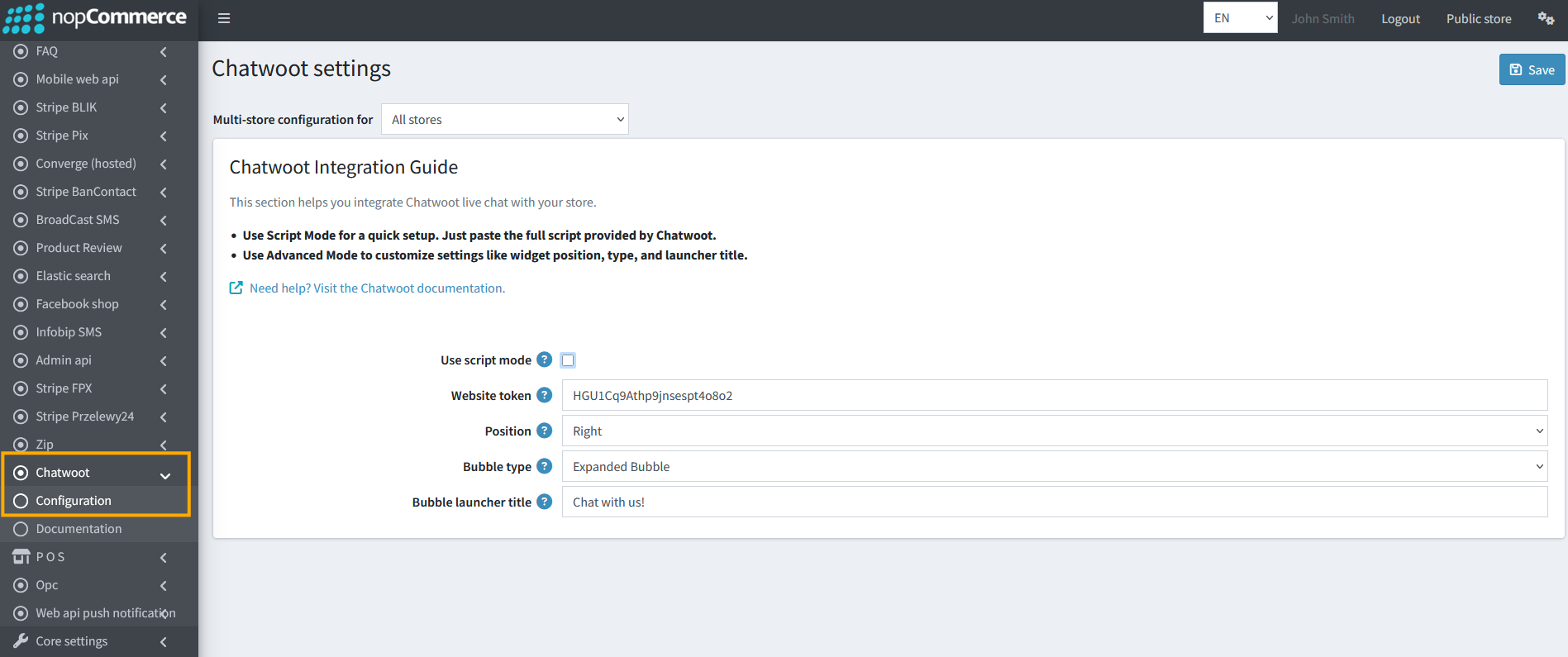Expand the Product Review chevron
This screenshot has width=1568, height=657.
click(164, 248)
